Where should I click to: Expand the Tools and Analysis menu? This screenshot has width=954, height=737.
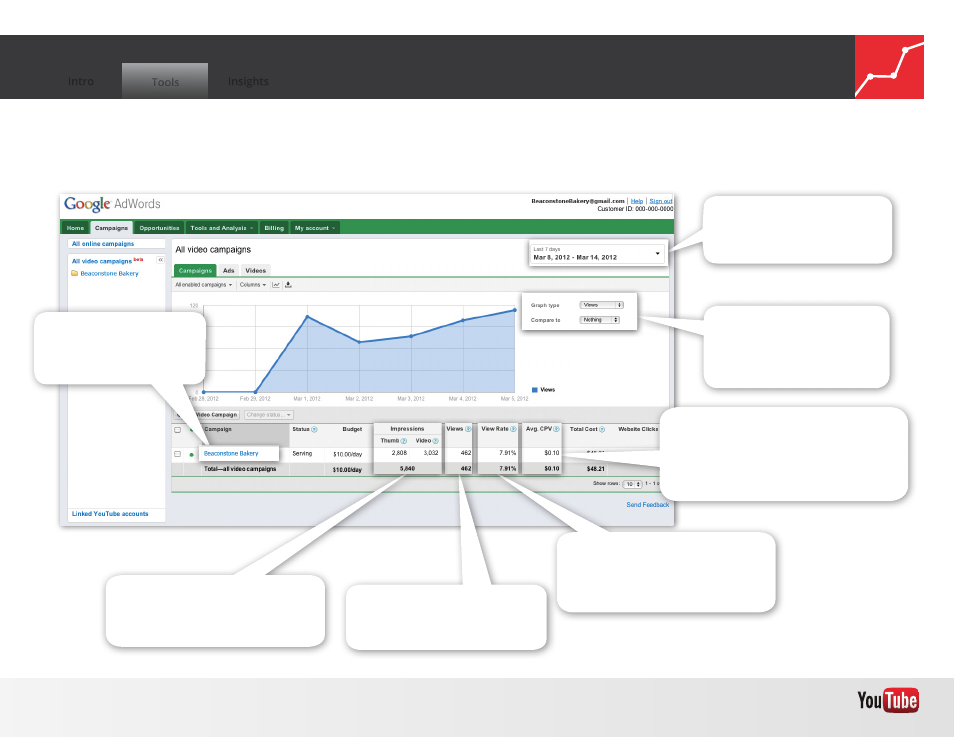221,228
